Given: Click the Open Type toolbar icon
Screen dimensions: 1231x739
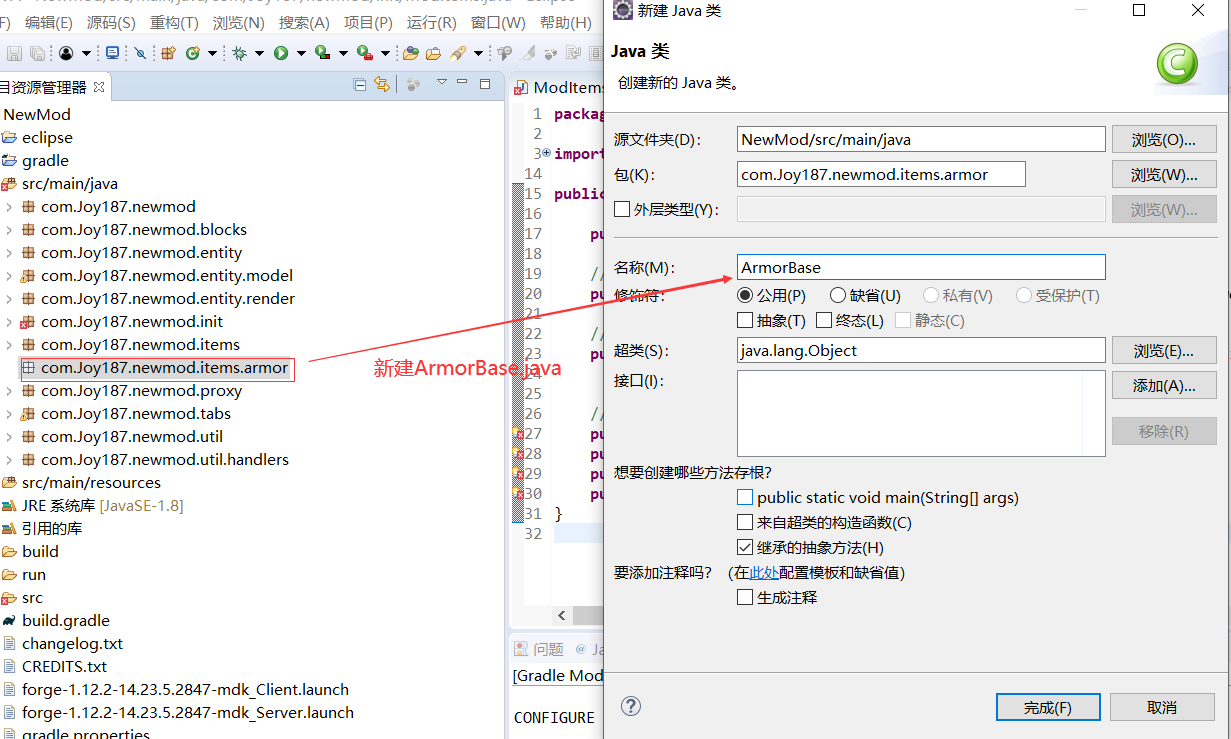Looking at the screenshot, I should pos(410,53).
